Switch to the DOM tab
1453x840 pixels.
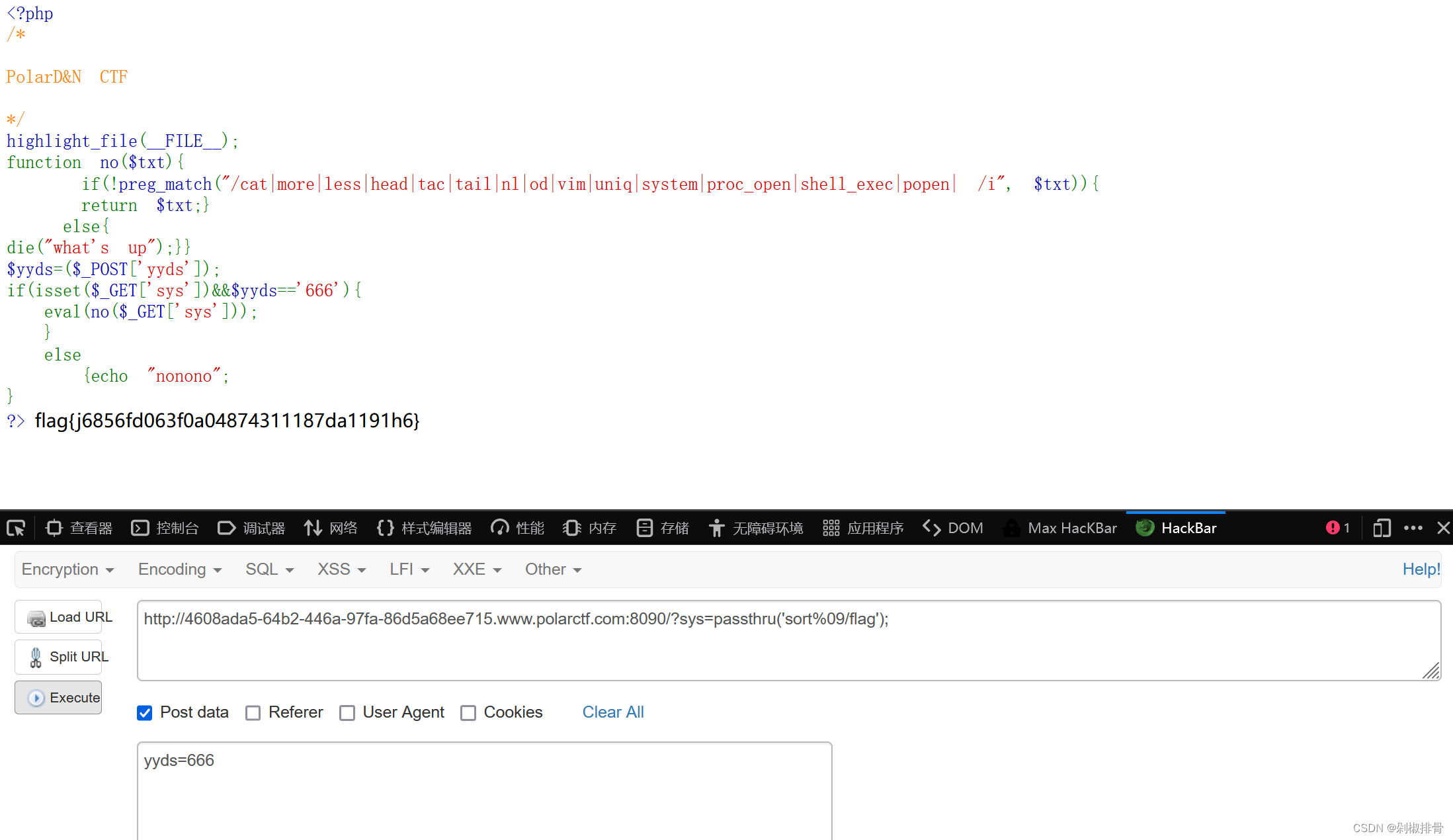[x=953, y=528]
